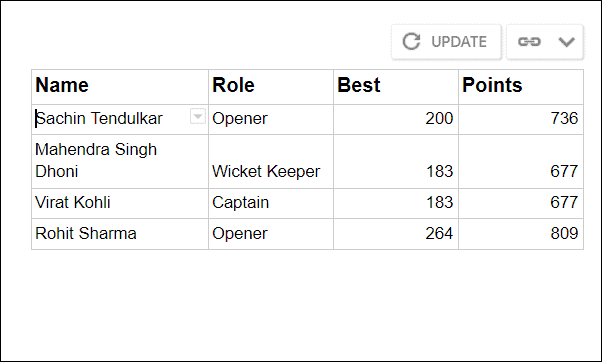Select the Name column header

pos(120,87)
